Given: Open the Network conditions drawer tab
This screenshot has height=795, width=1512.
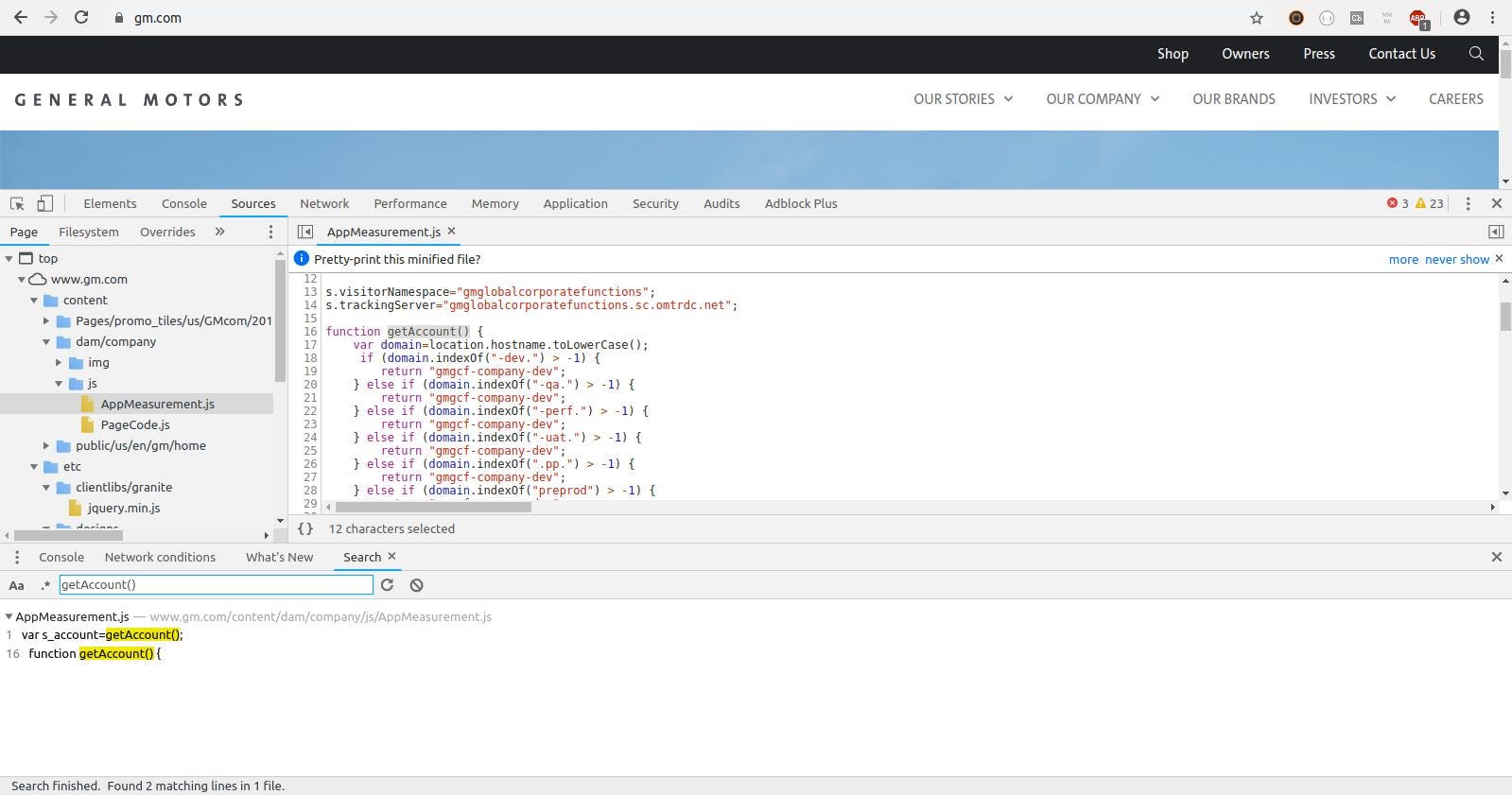Looking at the screenshot, I should (x=160, y=557).
